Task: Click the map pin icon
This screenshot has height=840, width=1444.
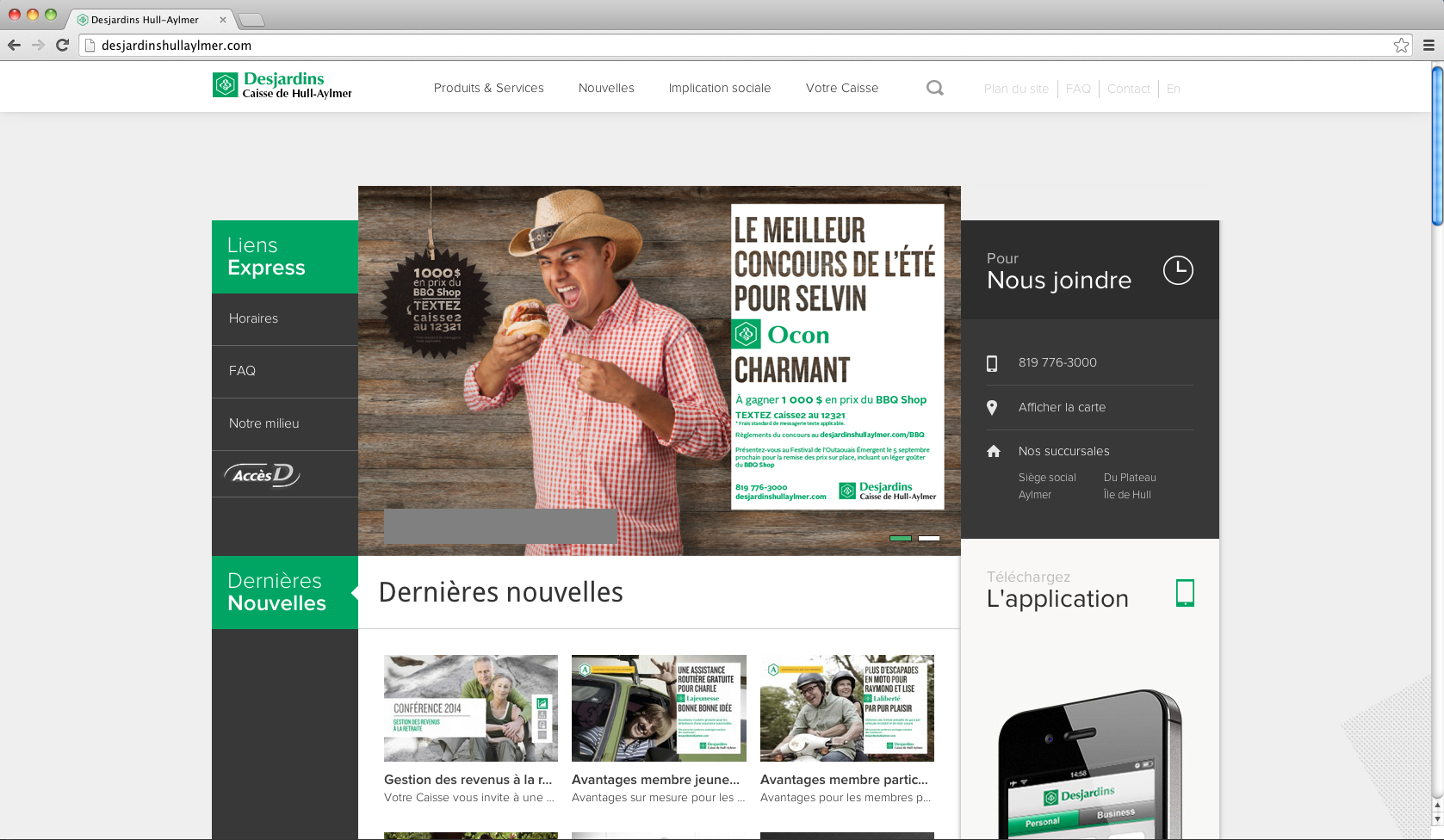Action: pyautogui.click(x=992, y=408)
